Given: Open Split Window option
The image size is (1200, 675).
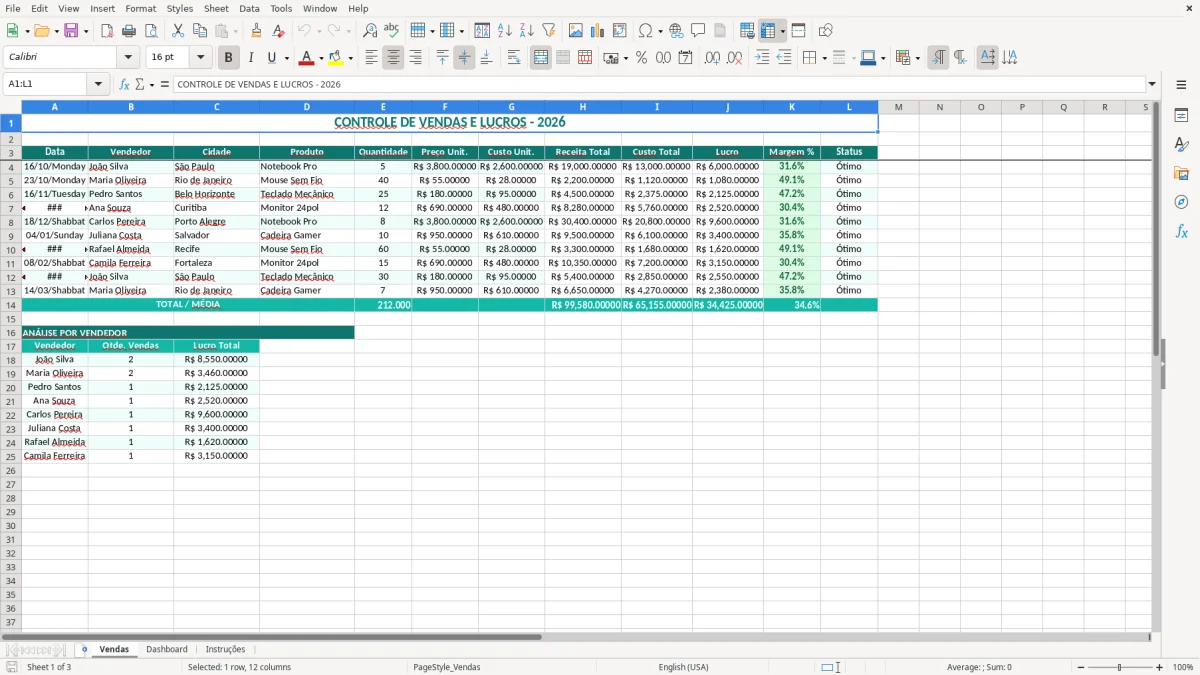Looking at the screenshot, I should pyautogui.click(x=798, y=31).
